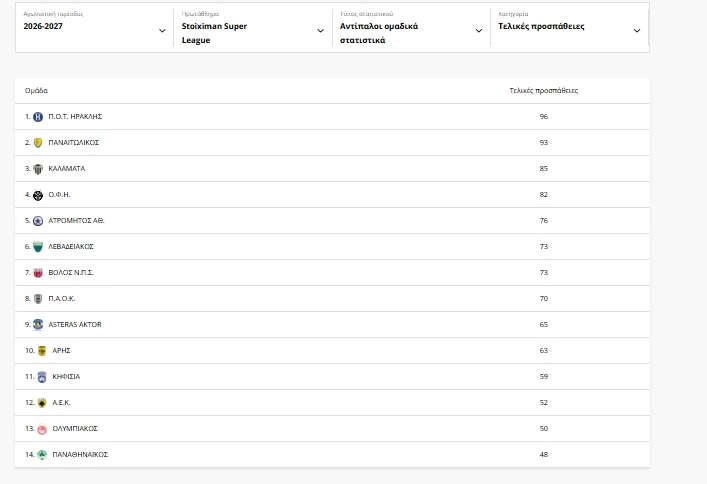This screenshot has width=707, height=484.
Task: Click the ΑΡΗΣ yellow crest
Action: click(42, 351)
